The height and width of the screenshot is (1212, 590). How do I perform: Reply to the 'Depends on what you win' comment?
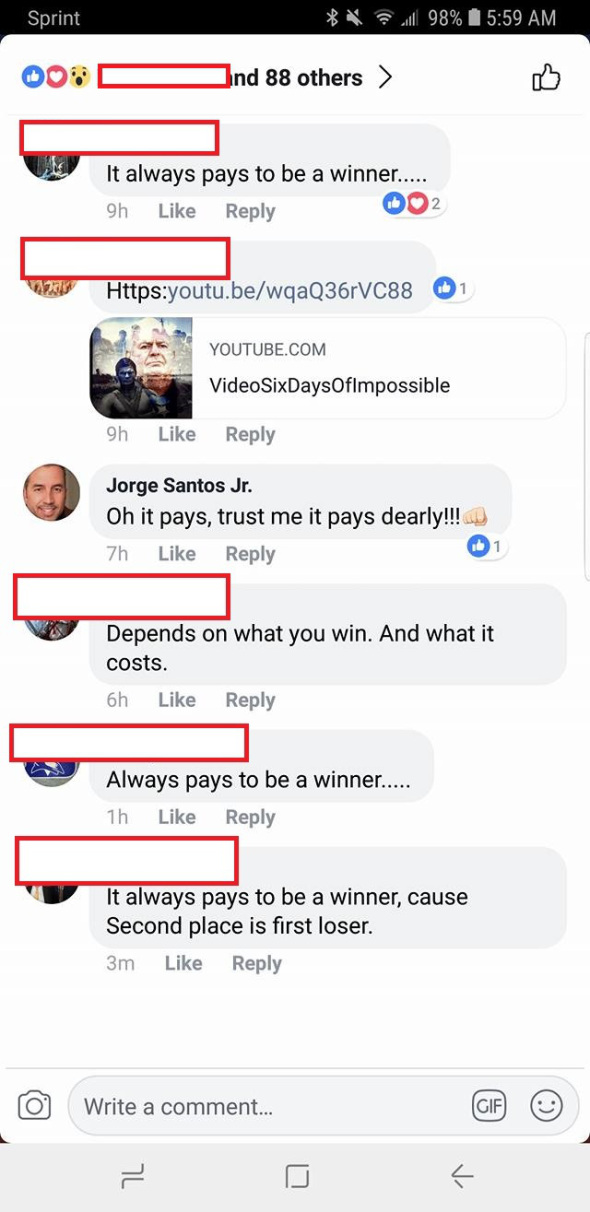250,700
